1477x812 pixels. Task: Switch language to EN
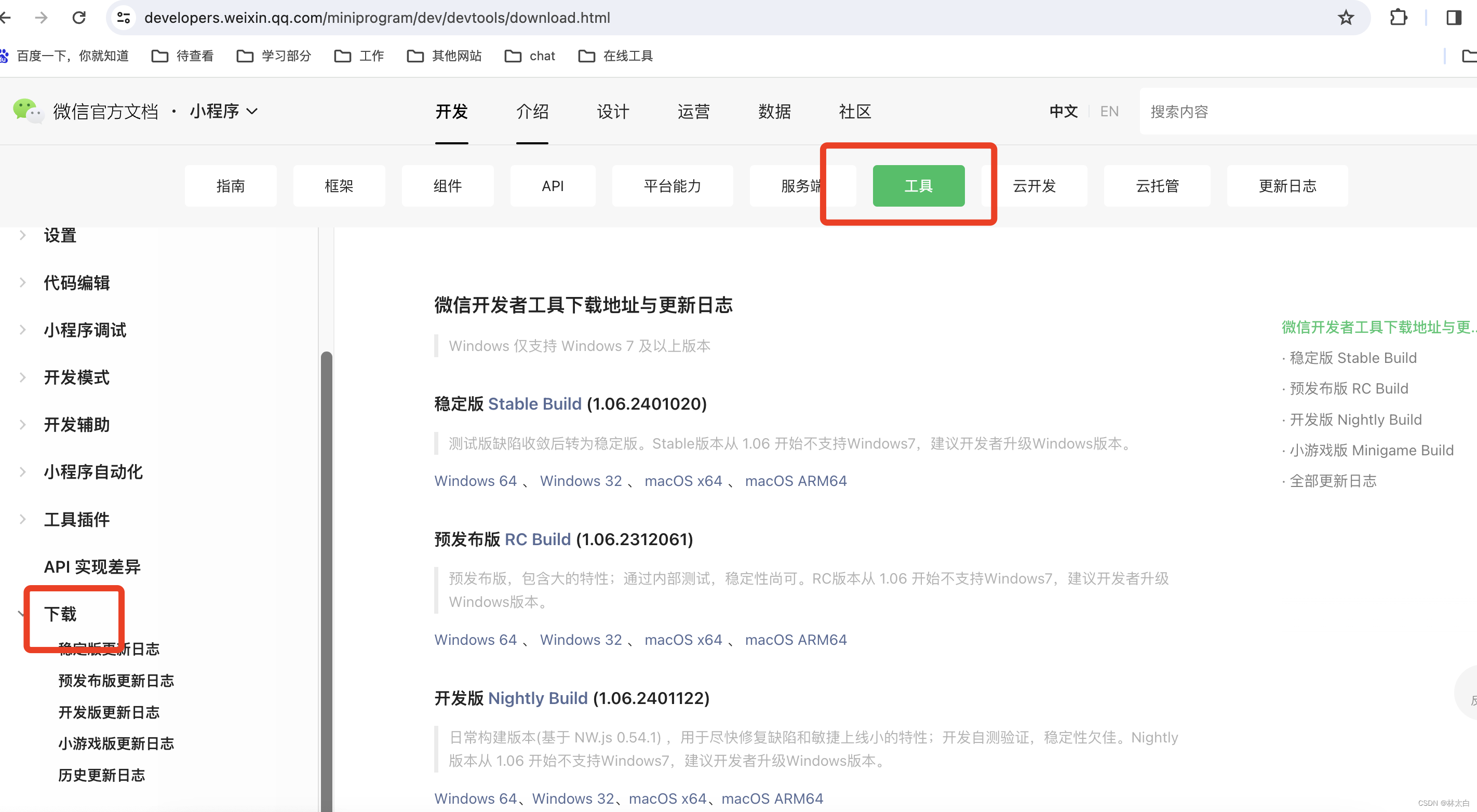coord(1109,111)
